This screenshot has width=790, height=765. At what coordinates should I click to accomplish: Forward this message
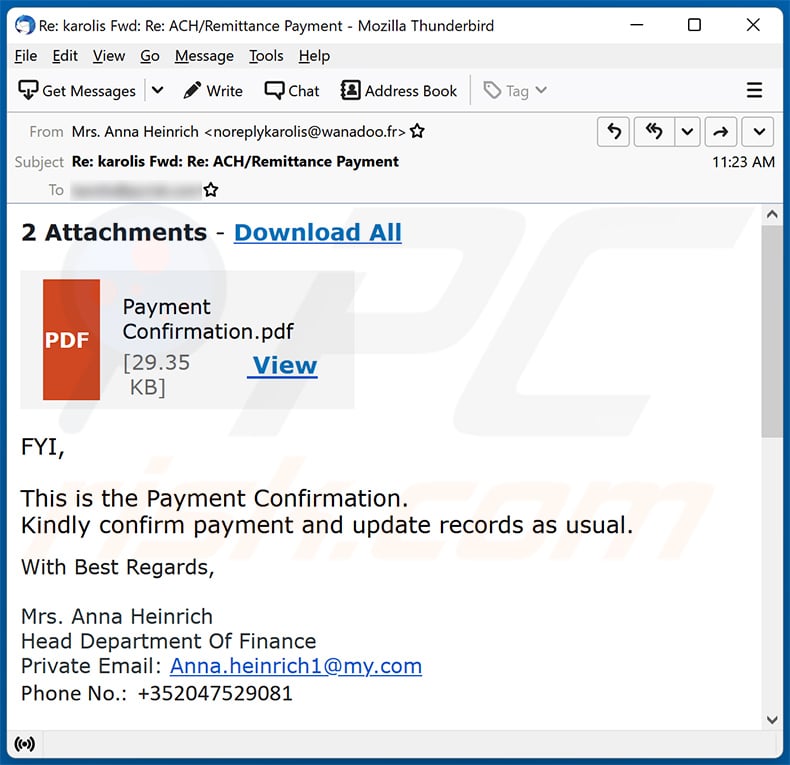pos(720,132)
